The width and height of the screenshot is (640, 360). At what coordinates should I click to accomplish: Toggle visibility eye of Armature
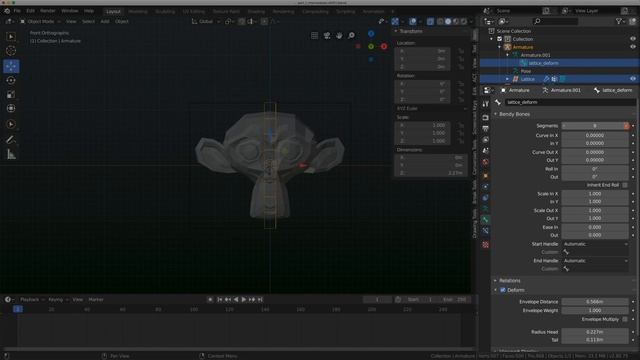pyautogui.click(x=633, y=47)
